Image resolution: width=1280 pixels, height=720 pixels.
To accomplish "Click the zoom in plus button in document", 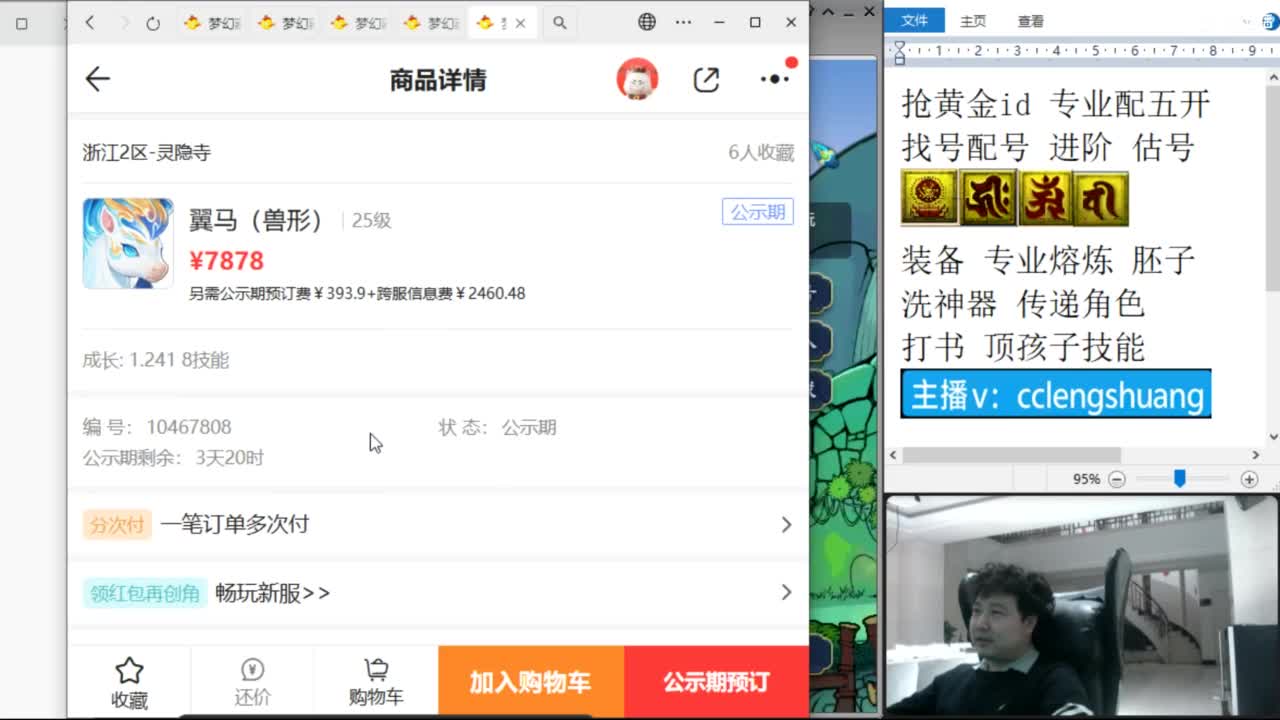I will (x=1249, y=479).
